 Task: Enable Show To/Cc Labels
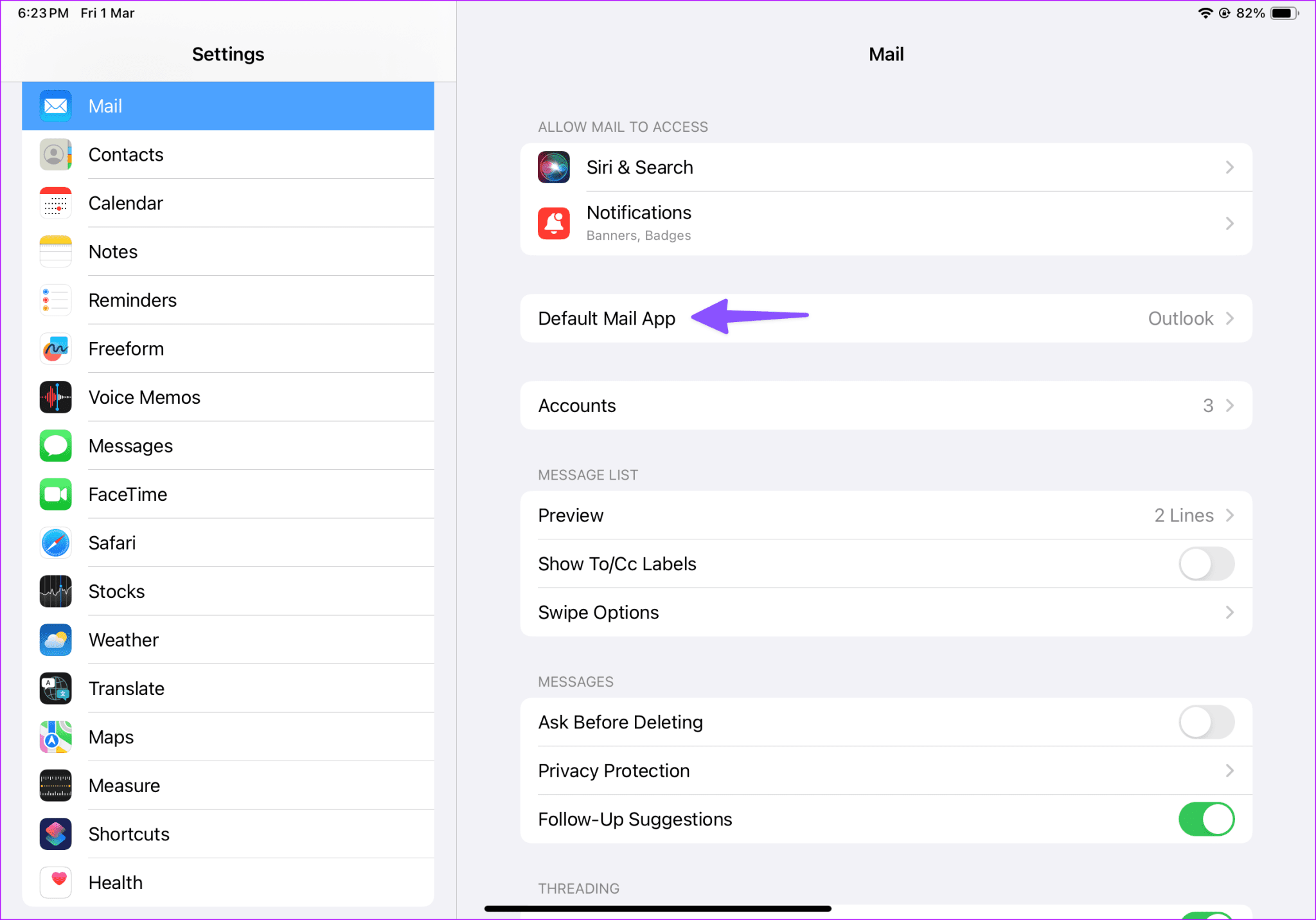pos(1206,563)
